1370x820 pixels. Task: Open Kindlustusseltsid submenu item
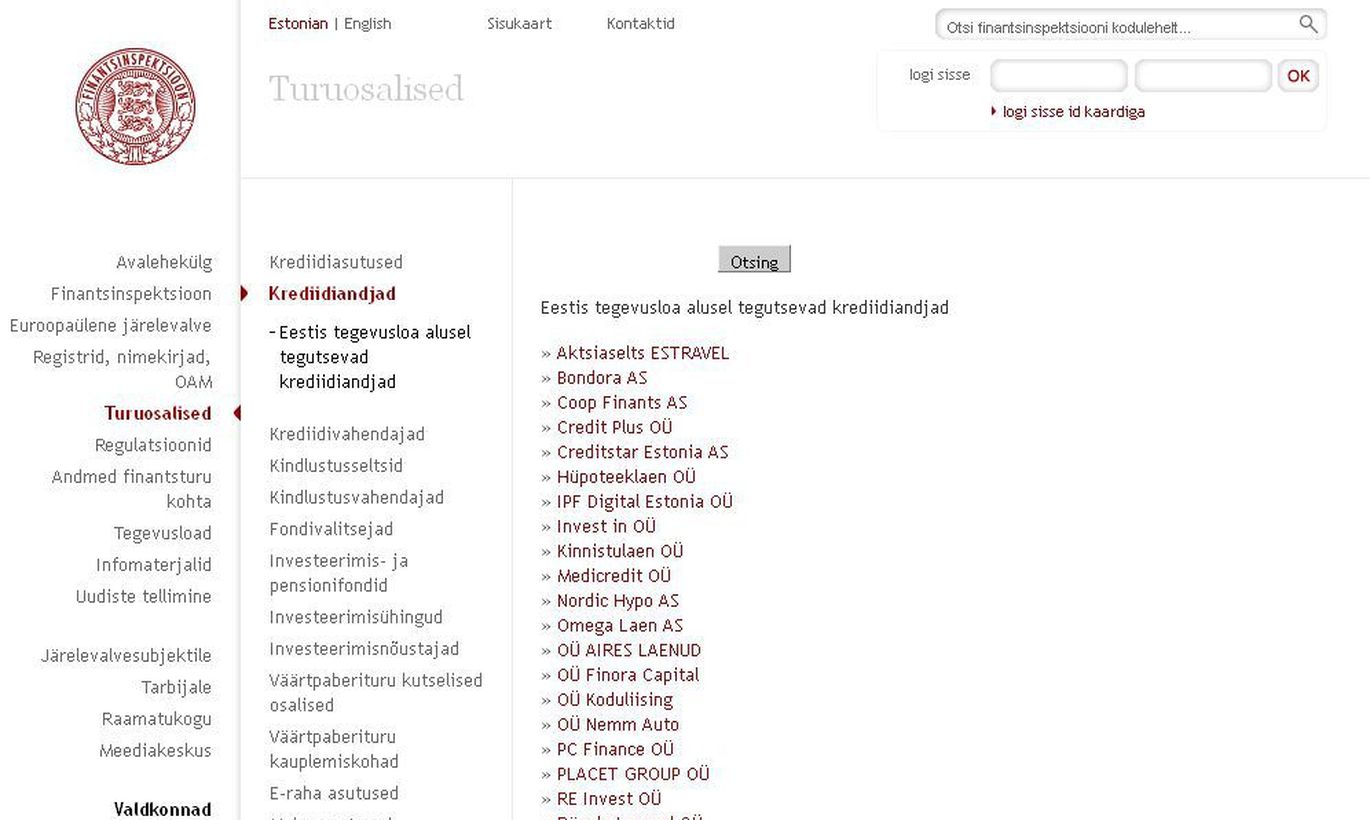coord(336,466)
